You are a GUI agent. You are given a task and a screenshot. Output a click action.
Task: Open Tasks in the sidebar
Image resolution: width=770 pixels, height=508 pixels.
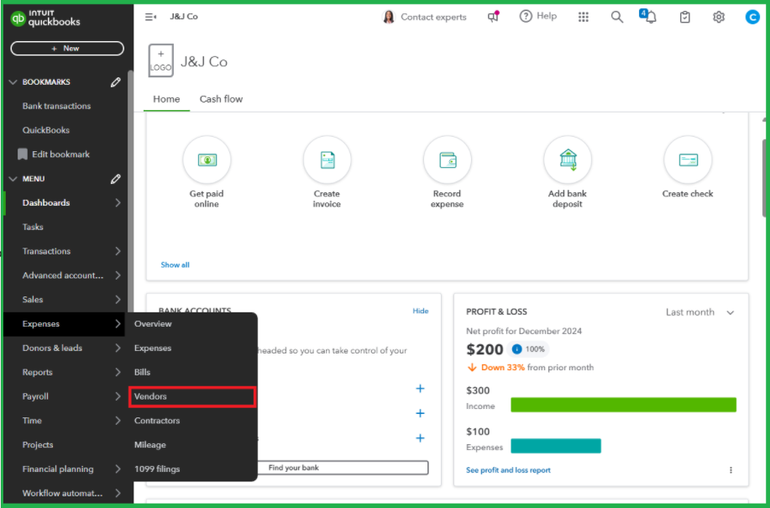coord(33,227)
